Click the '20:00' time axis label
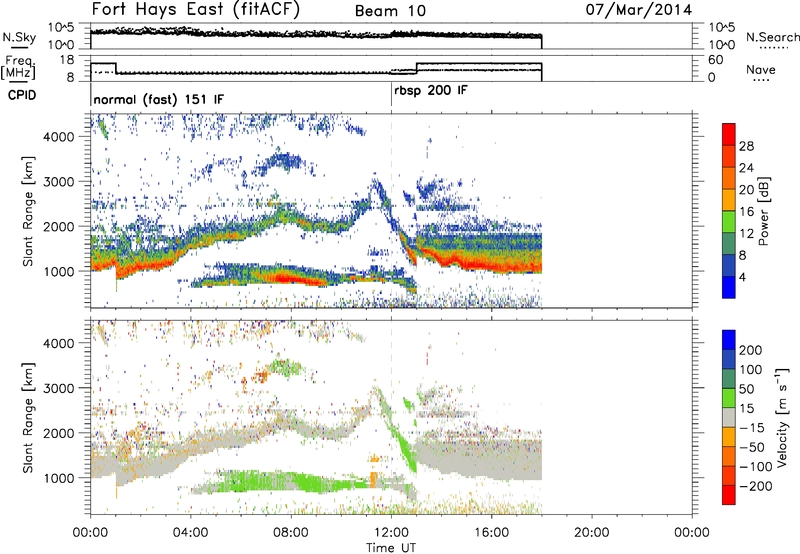The height and width of the screenshot is (554, 800). click(591, 532)
